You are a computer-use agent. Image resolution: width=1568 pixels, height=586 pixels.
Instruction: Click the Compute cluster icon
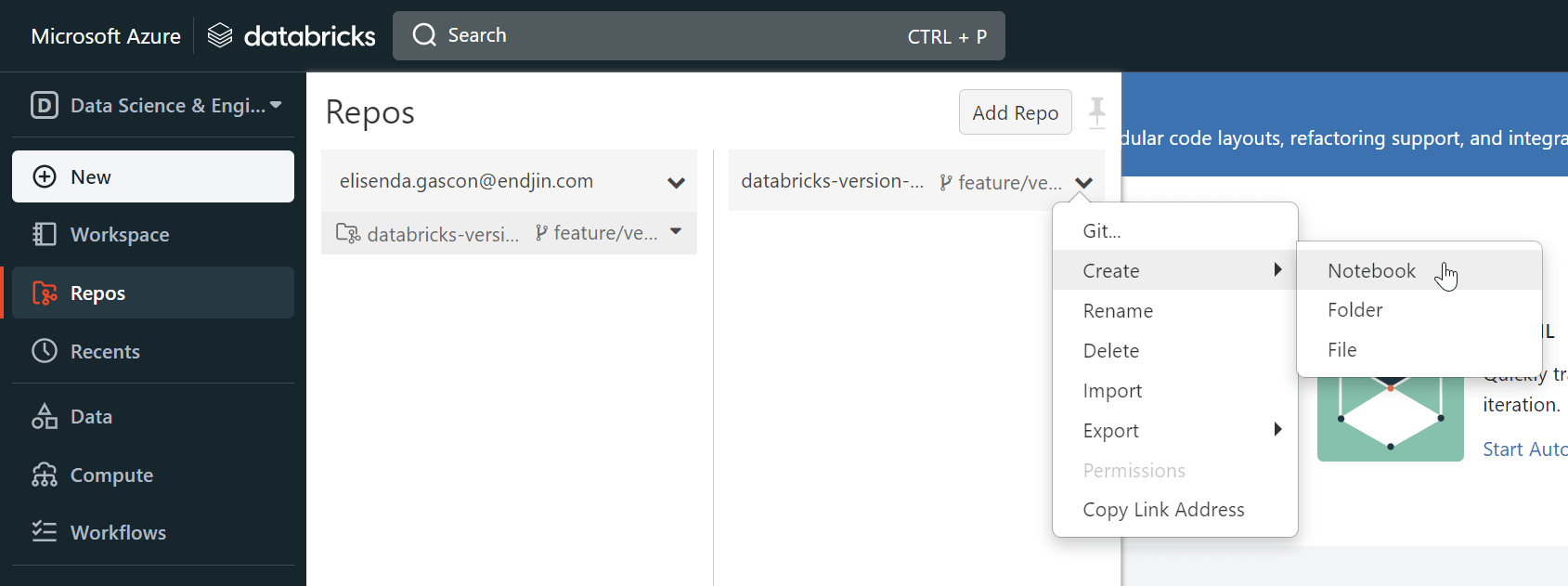(x=45, y=475)
